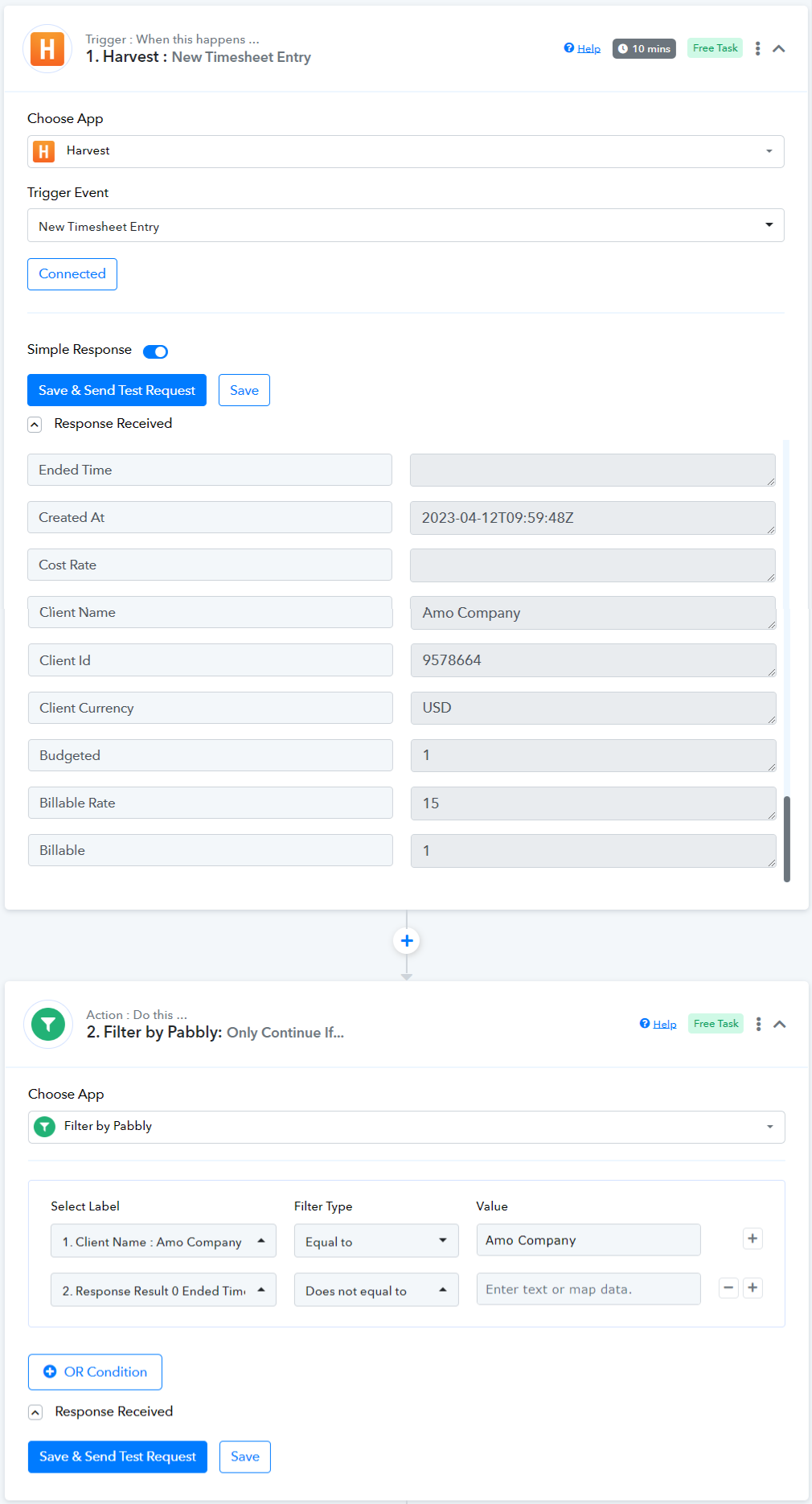Click Save & Send Test Request in Harvest step

point(117,390)
